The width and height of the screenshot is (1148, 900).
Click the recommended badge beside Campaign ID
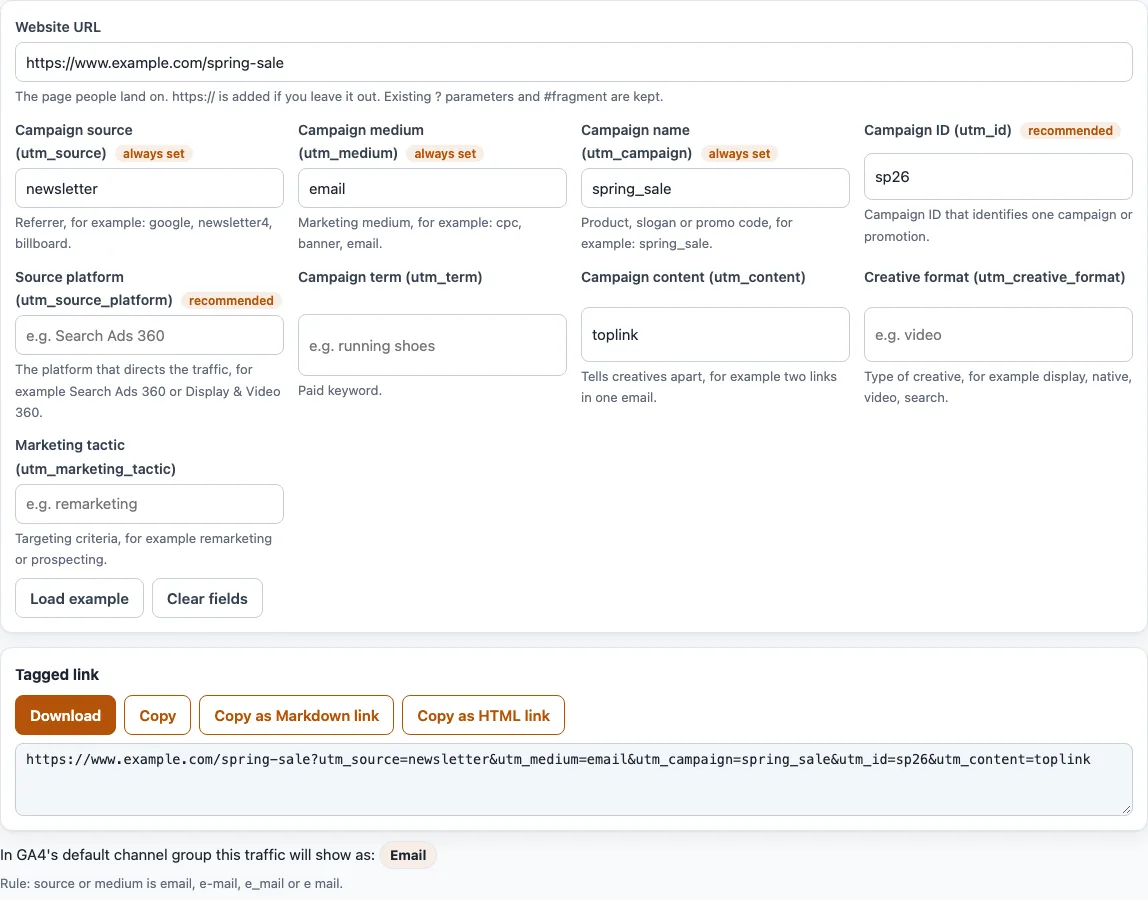(1070, 130)
